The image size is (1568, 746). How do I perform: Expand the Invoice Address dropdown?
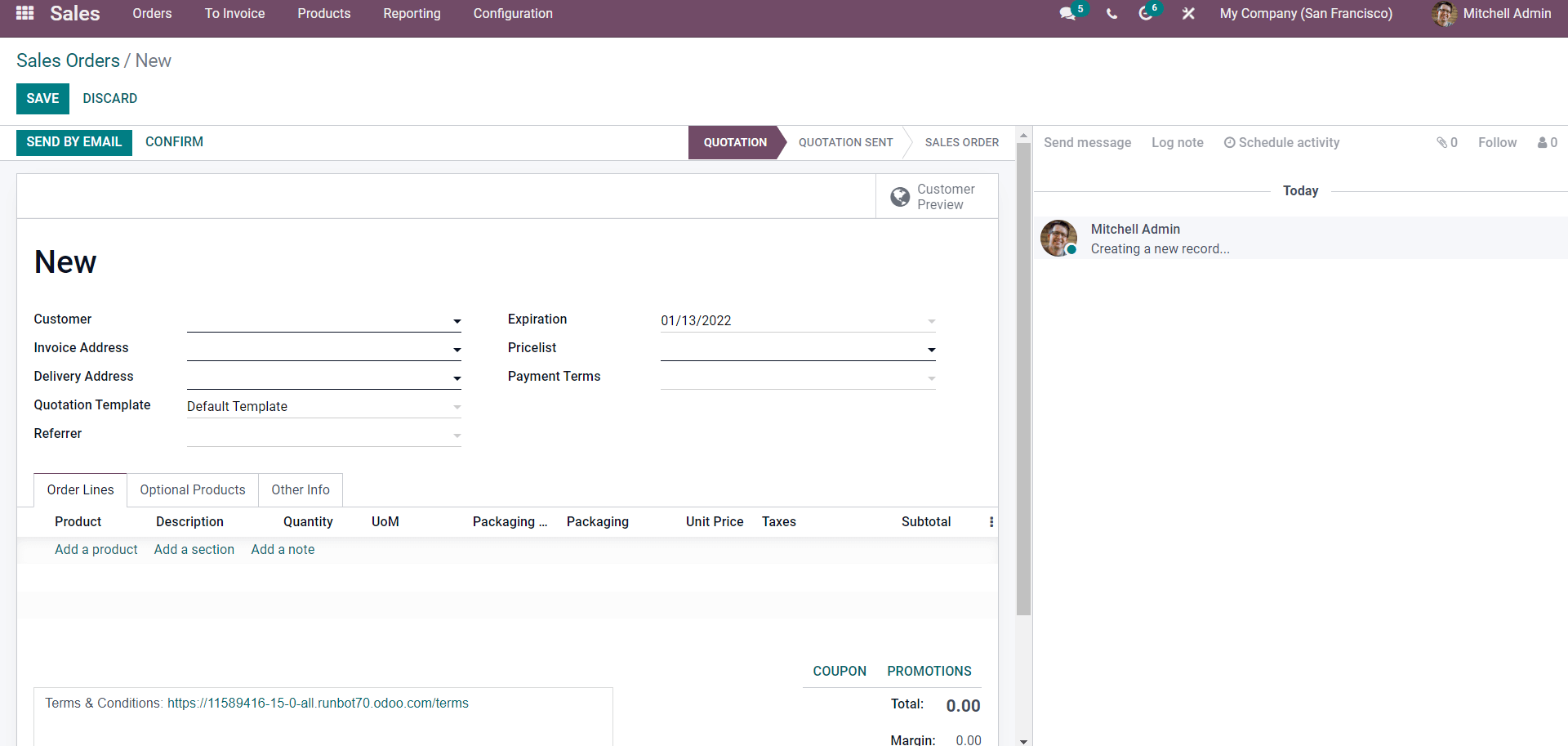[x=457, y=350]
